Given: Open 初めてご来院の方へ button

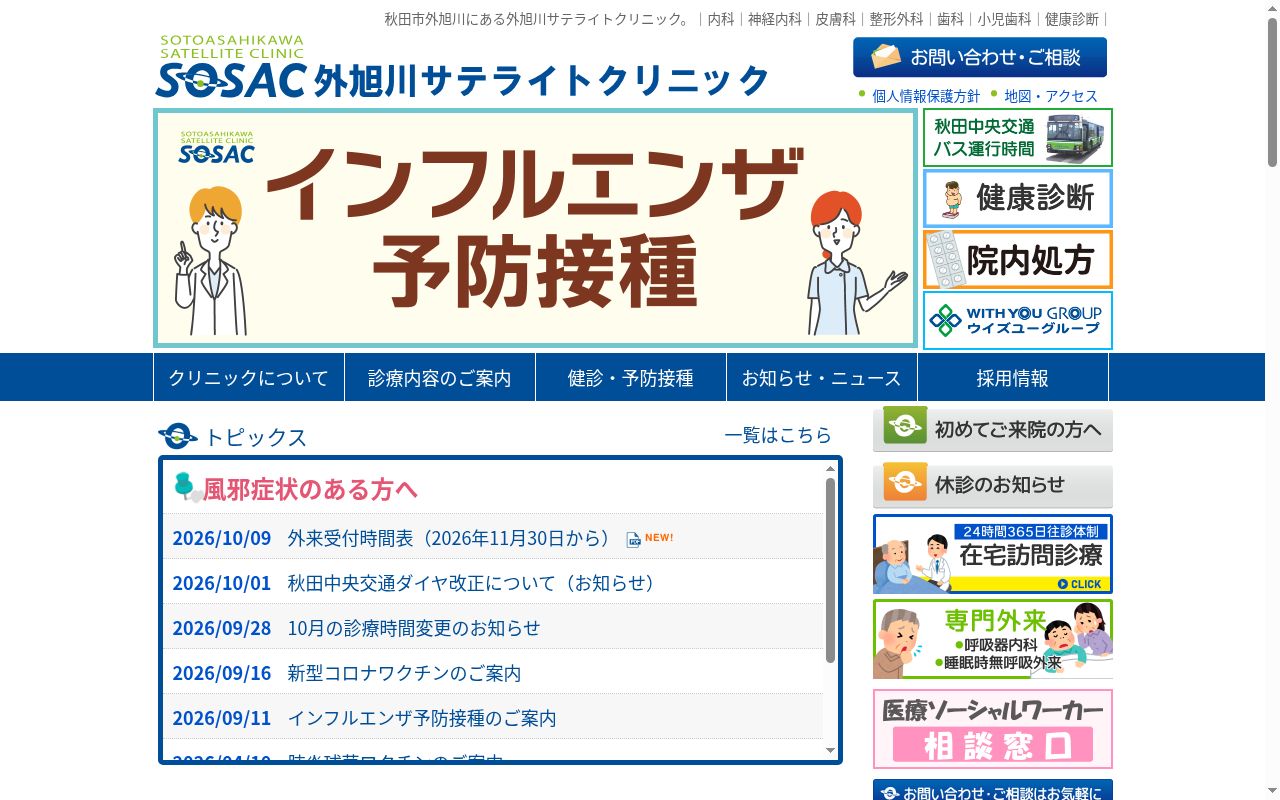Looking at the screenshot, I should (993, 429).
